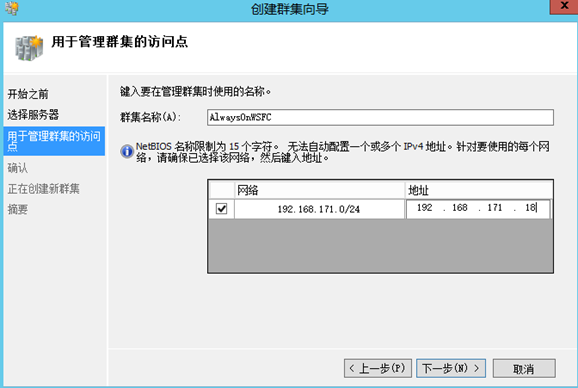Select the 确认 step

coord(18,168)
